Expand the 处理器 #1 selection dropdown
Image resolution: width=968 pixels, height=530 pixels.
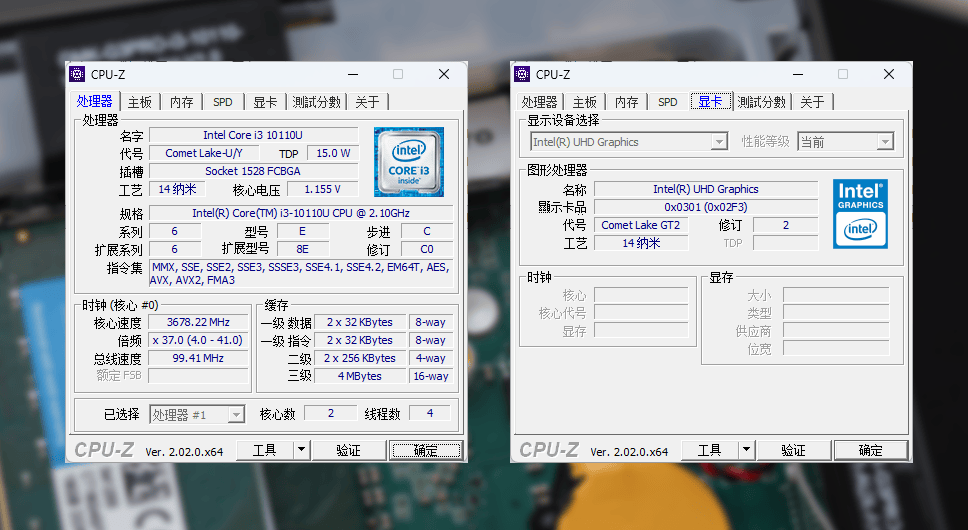tap(236, 415)
